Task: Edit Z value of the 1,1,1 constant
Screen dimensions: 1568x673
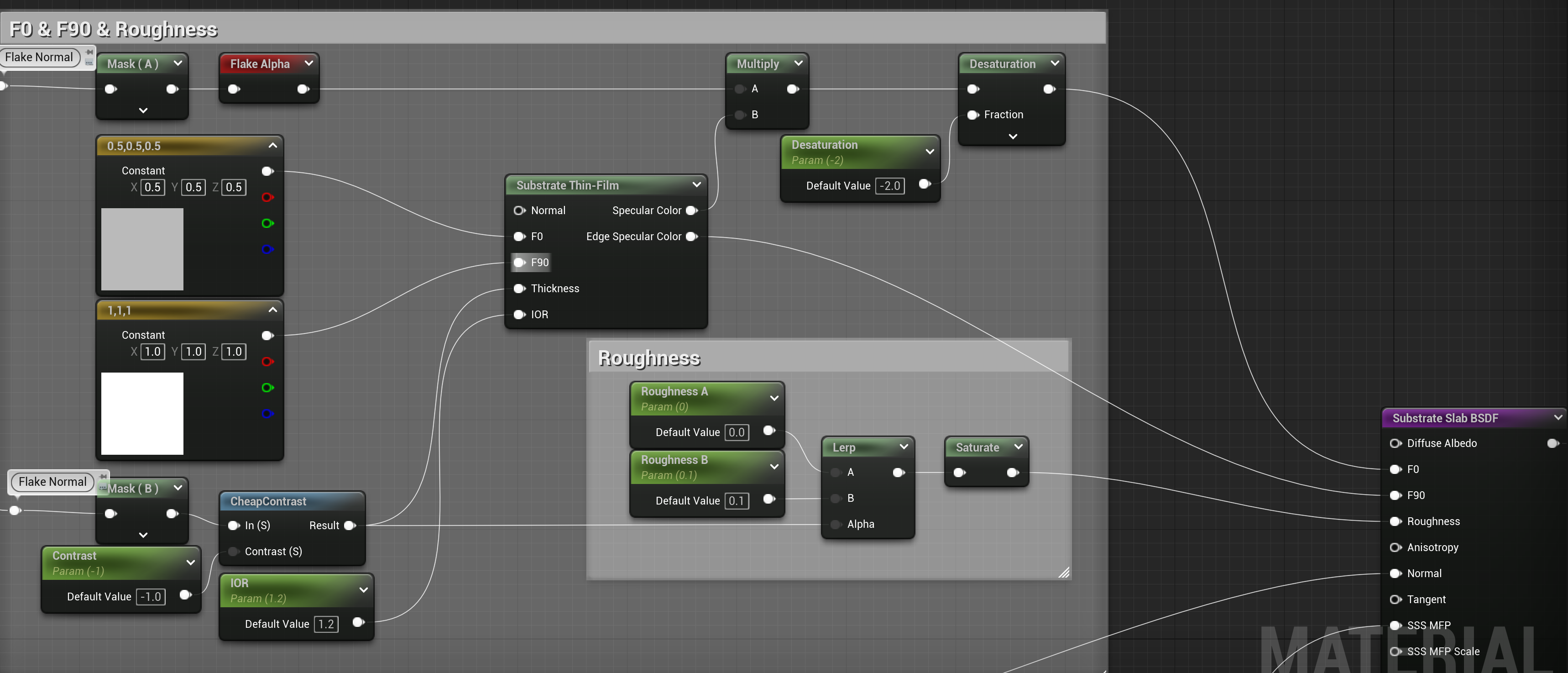Action: pos(234,352)
